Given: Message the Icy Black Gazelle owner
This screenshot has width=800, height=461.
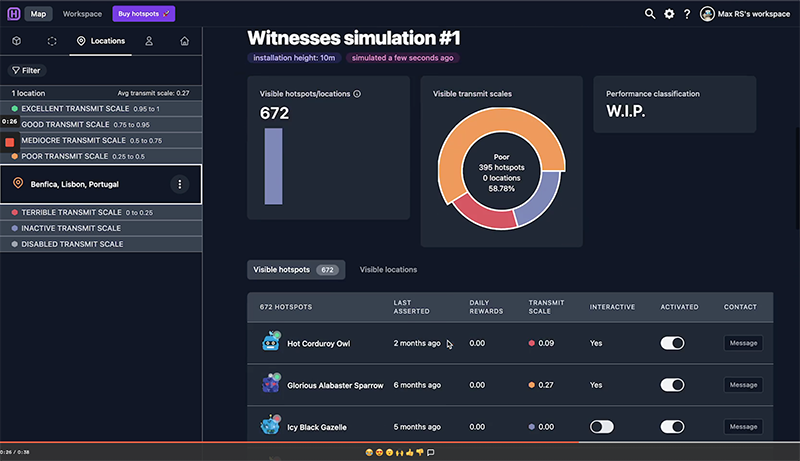Looking at the screenshot, I should tap(743, 427).
